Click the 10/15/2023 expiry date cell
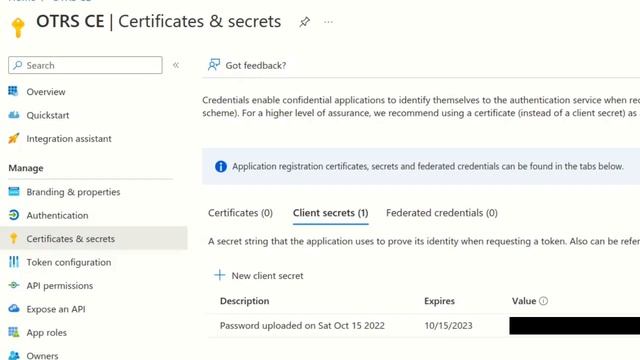Viewport: 640px width, 360px height. click(448, 326)
